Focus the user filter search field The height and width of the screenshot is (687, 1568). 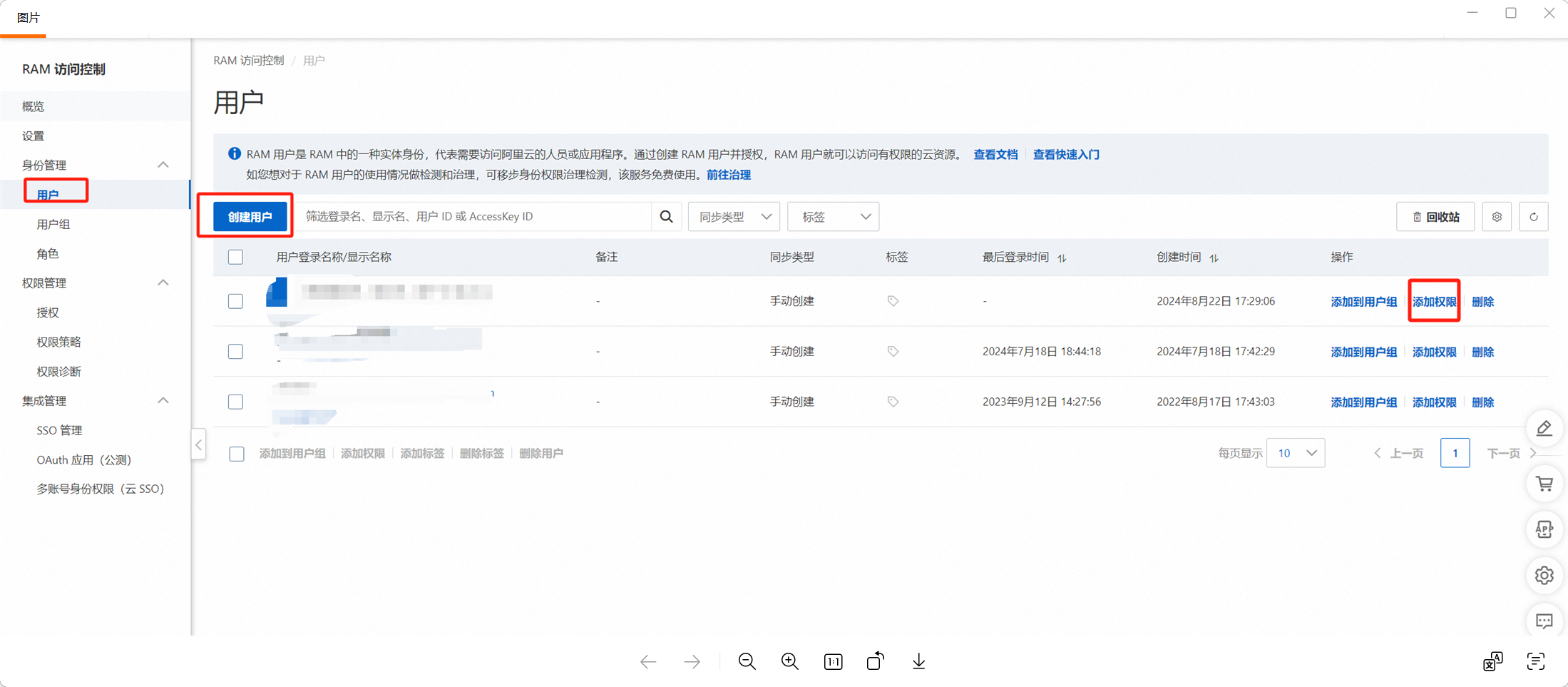pyautogui.click(x=473, y=216)
